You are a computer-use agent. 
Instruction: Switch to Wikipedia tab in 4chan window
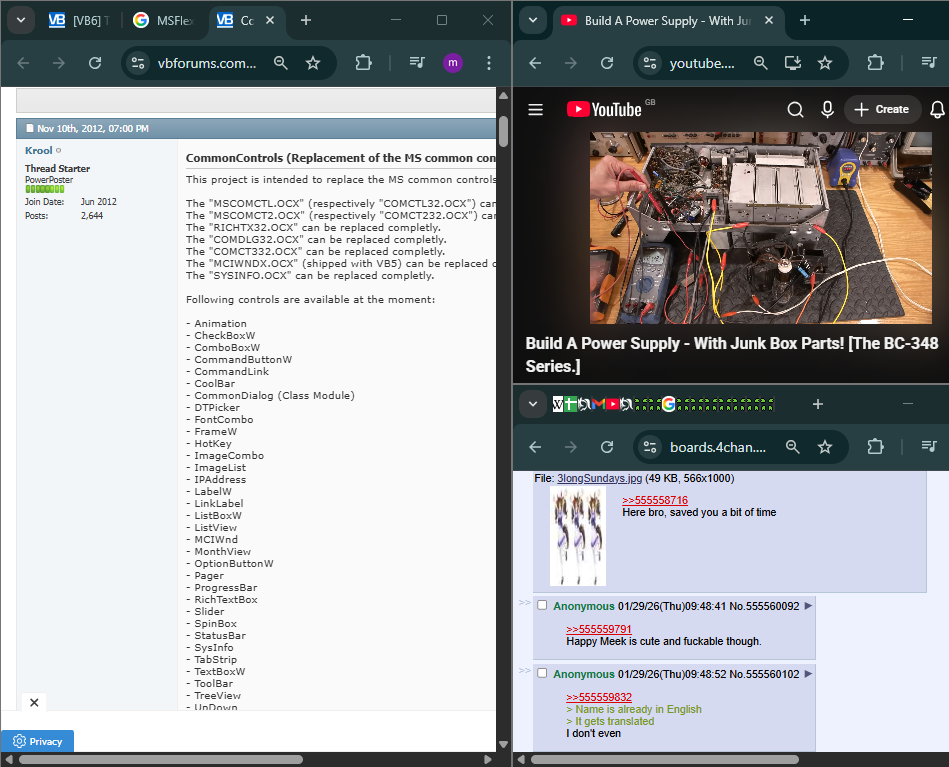[558, 404]
